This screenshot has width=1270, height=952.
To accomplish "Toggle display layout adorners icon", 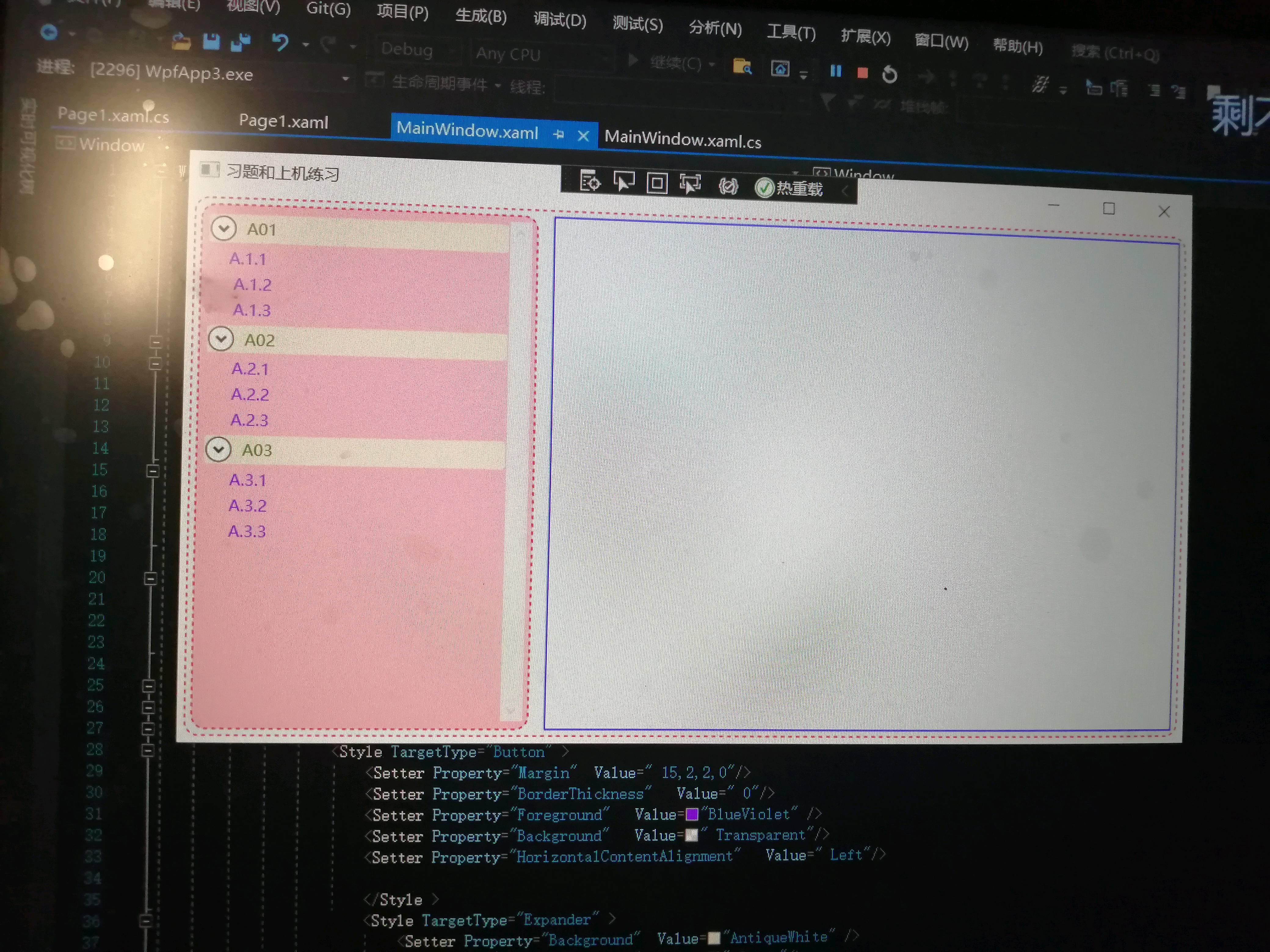I will (x=657, y=184).
